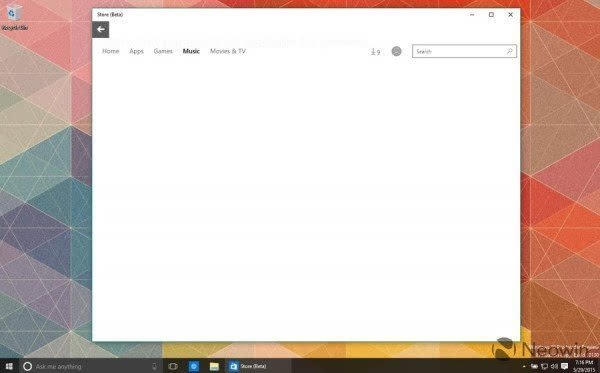Select the Recycle Bin desktop icon

[x=15, y=17]
